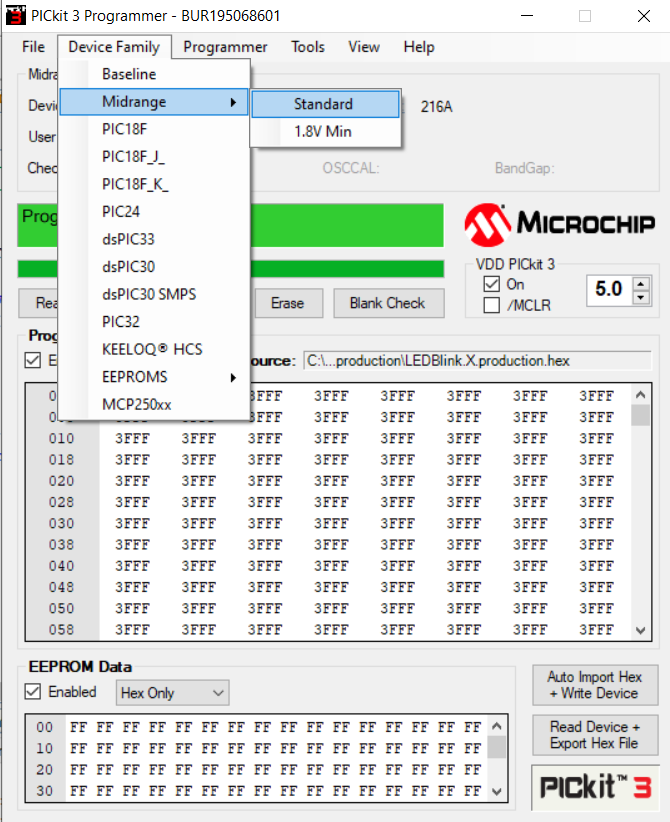This screenshot has width=670, height=822.
Task: Select dsPIC30 device family
Action: point(154,267)
